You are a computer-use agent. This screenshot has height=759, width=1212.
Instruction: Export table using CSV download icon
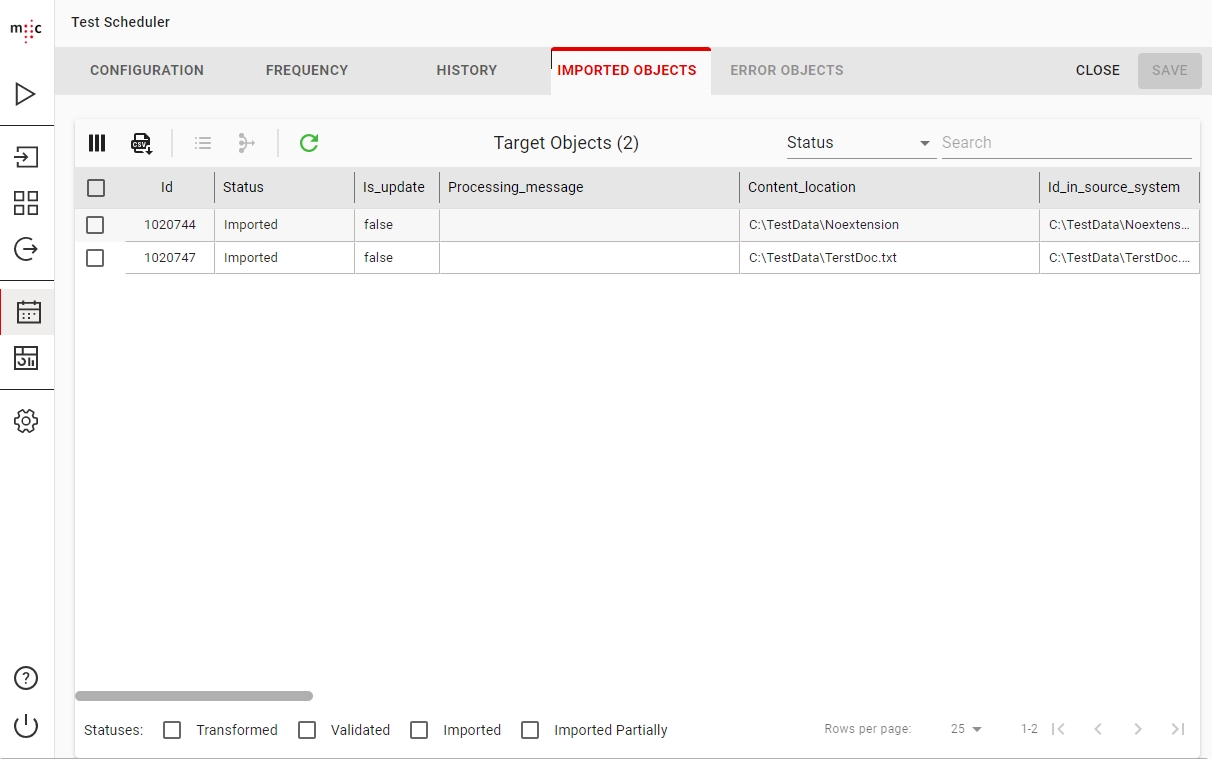[x=141, y=143]
